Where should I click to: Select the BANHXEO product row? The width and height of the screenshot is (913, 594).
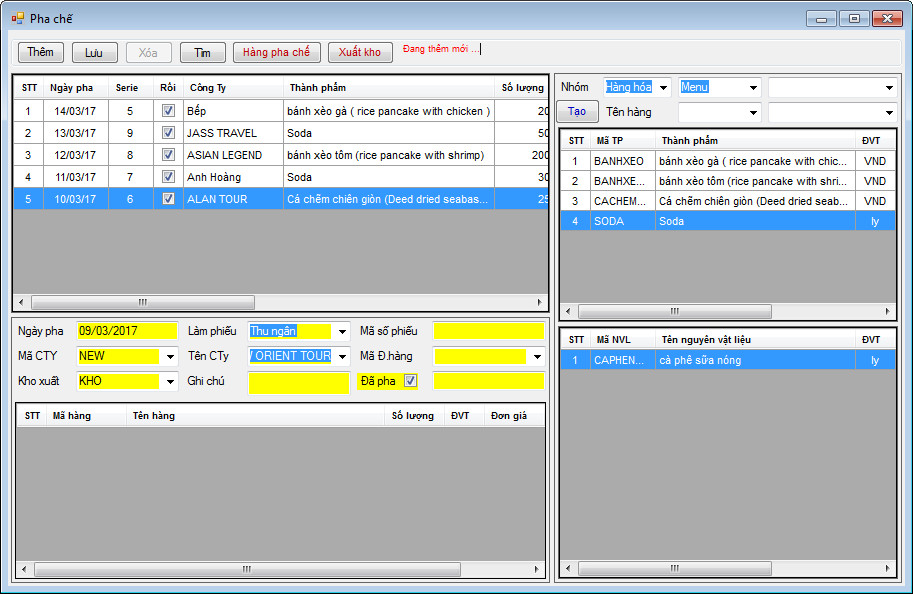tap(728, 161)
